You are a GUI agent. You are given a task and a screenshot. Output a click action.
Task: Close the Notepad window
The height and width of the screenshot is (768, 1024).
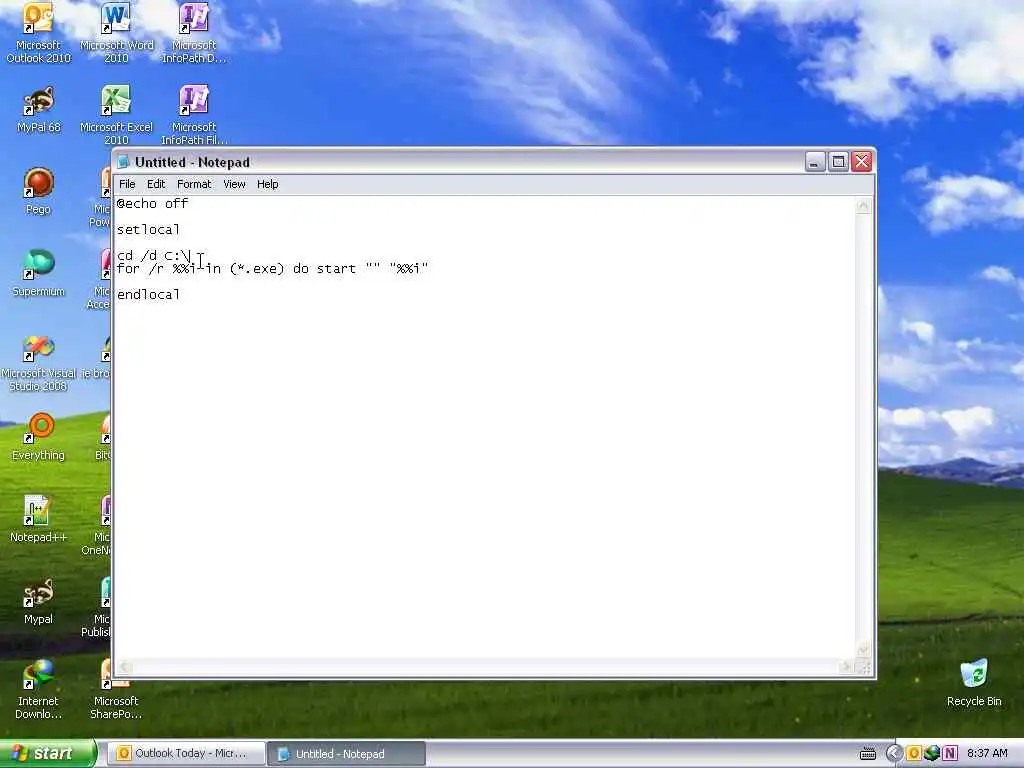point(862,161)
